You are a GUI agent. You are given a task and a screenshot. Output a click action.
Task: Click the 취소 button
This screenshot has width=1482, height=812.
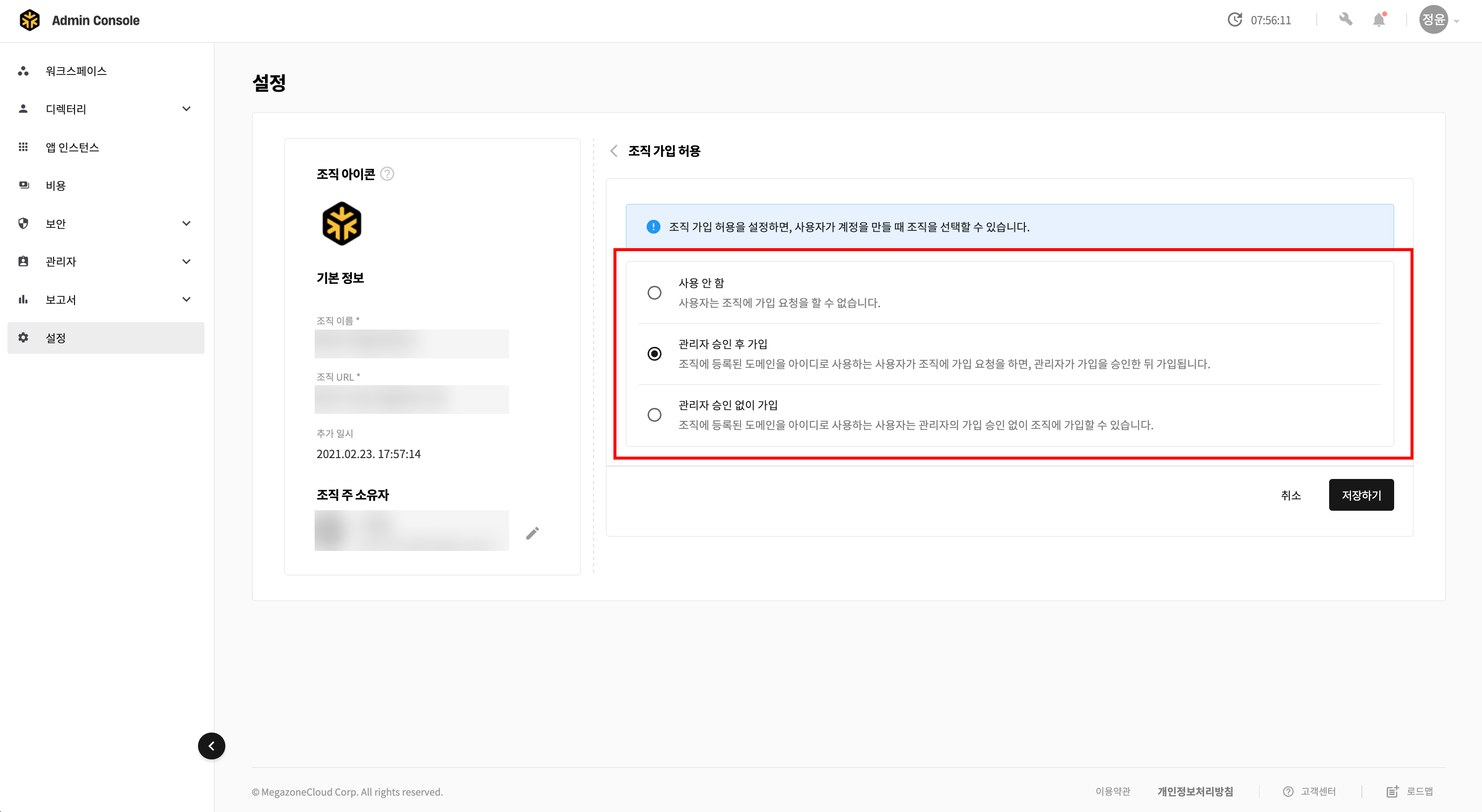[1290, 495]
